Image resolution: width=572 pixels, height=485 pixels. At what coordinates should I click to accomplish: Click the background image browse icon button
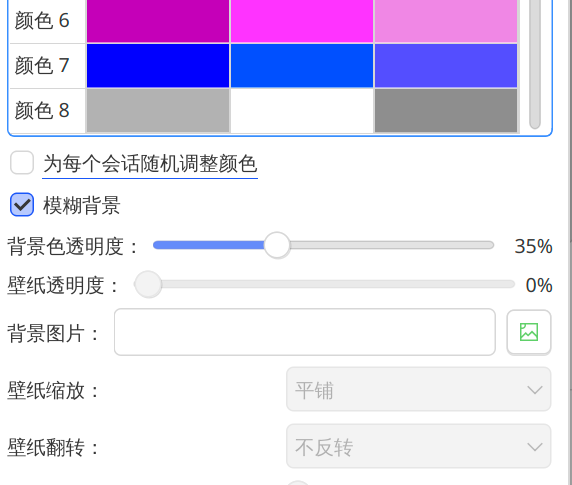point(529,332)
